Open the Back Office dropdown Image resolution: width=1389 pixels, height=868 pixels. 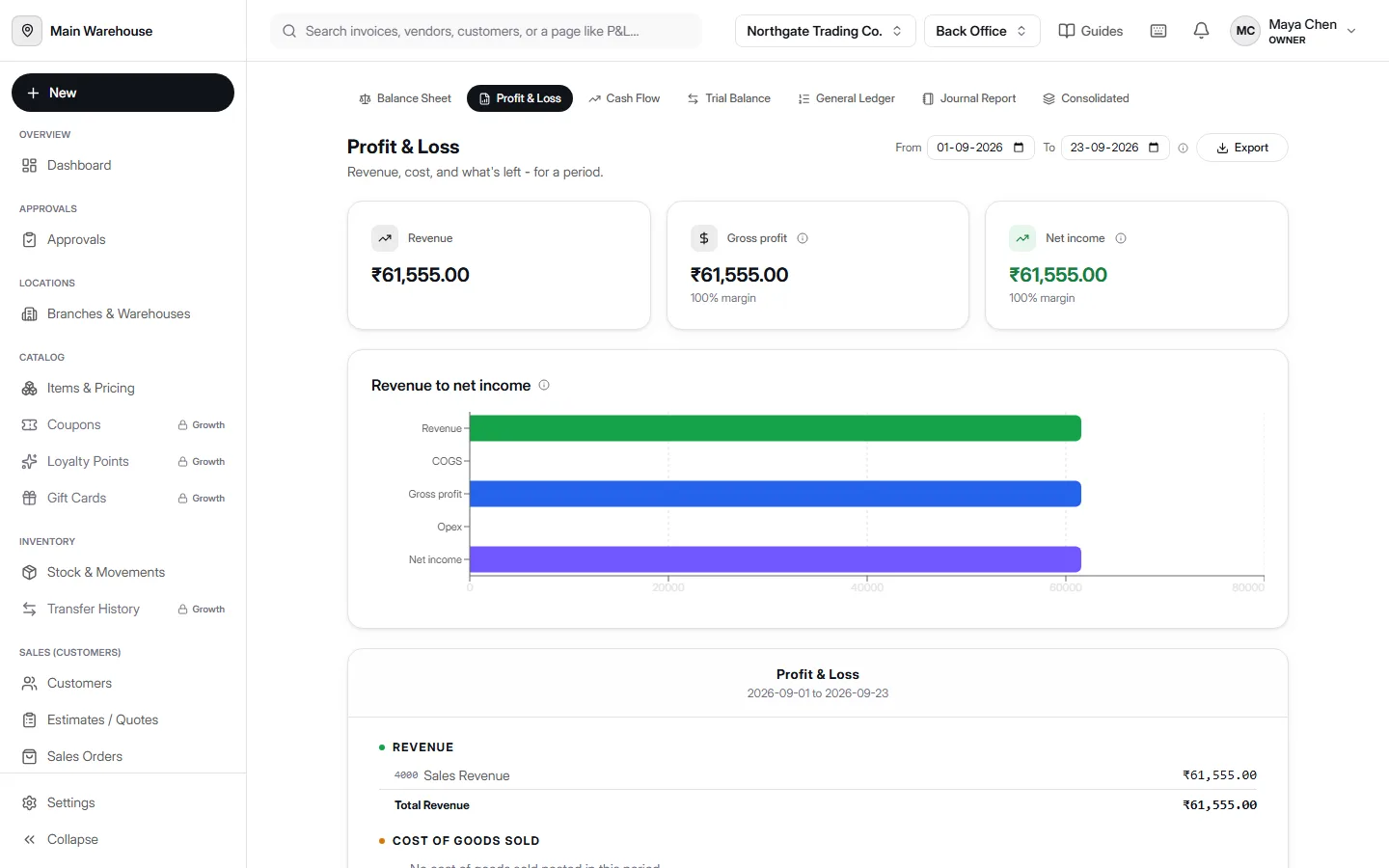pos(982,31)
